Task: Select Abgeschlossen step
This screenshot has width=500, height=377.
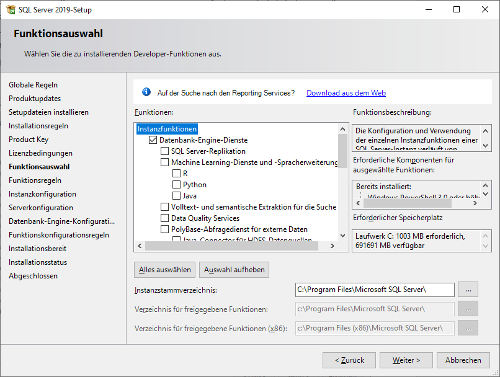Action: [33, 276]
